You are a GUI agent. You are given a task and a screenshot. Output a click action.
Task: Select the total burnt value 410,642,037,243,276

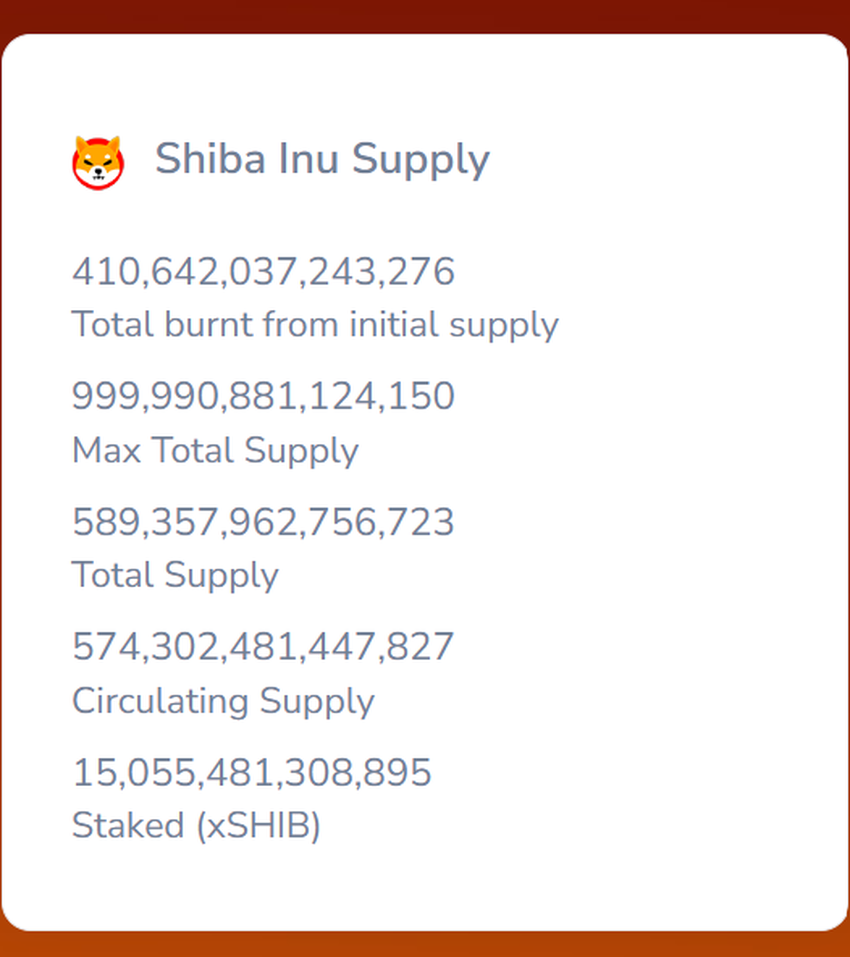(x=263, y=272)
